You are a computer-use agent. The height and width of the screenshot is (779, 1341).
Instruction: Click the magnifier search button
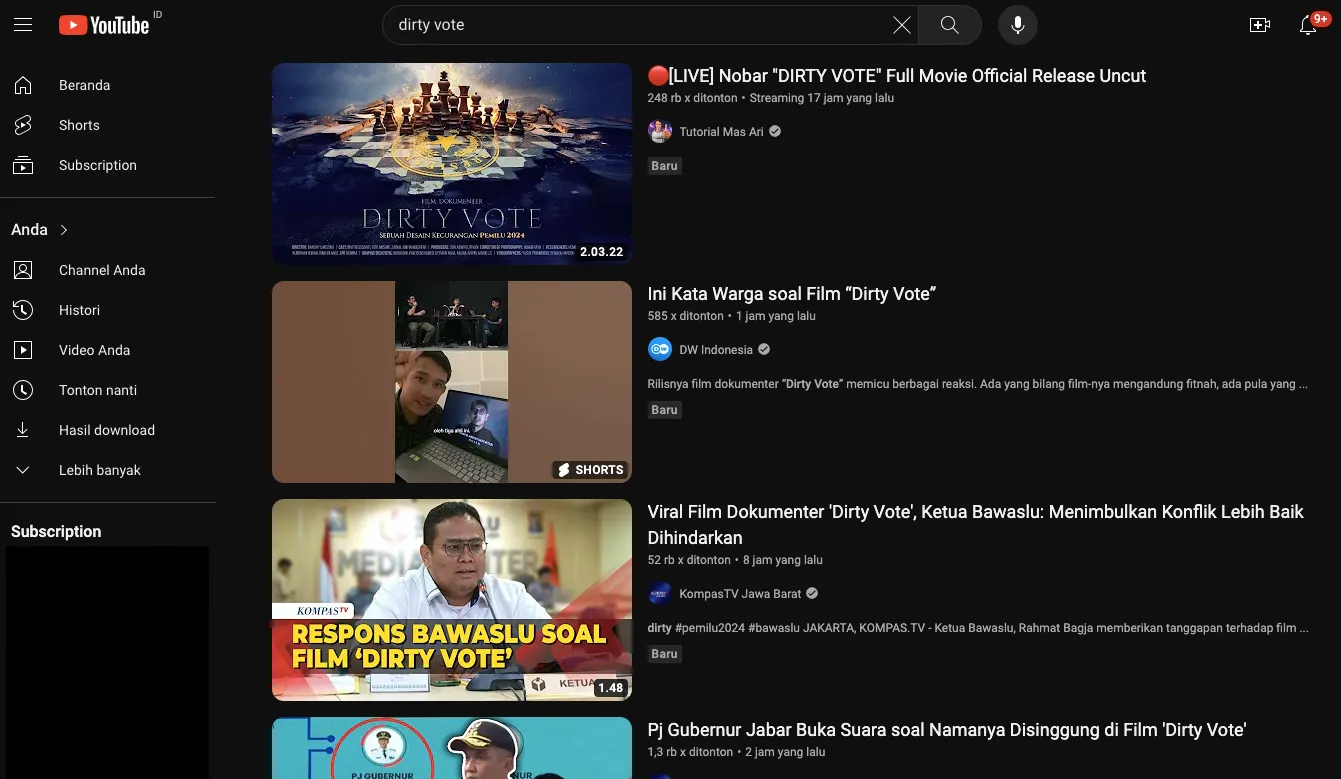tap(949, 25)
